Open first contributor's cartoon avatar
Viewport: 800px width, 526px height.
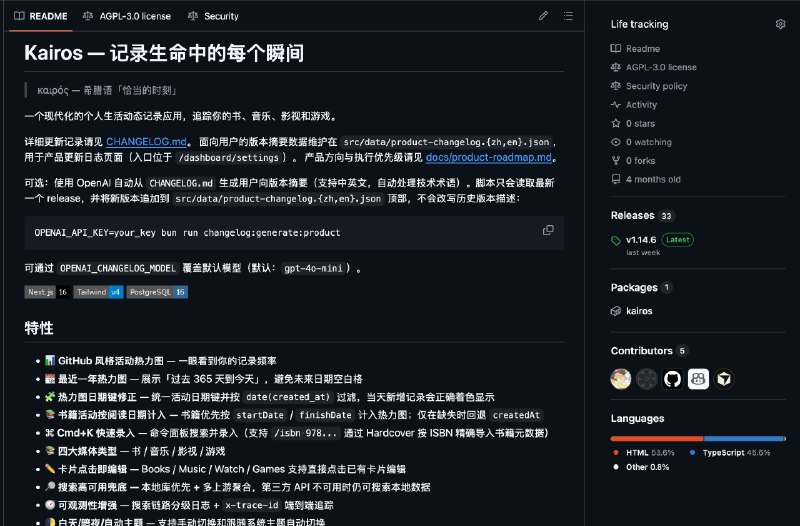coord(621,379)
